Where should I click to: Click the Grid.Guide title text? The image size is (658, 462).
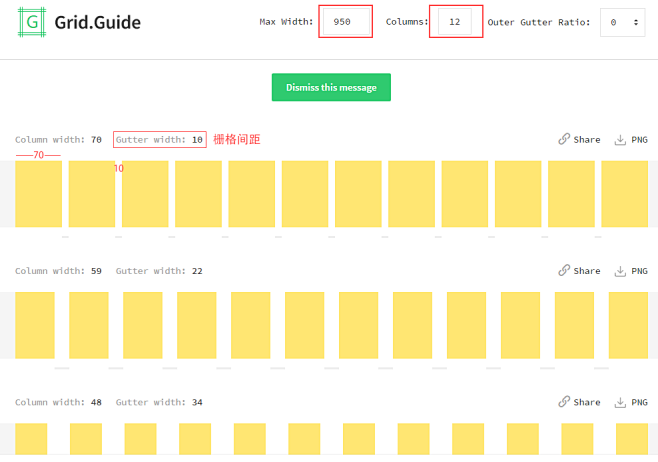(97, 23)
